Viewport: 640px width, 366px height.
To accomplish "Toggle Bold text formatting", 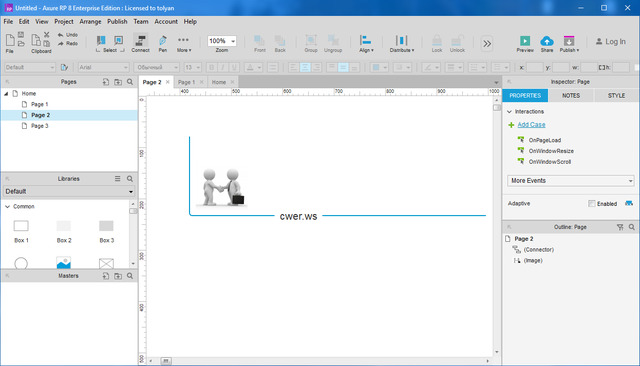I will [x=211, y=67].
